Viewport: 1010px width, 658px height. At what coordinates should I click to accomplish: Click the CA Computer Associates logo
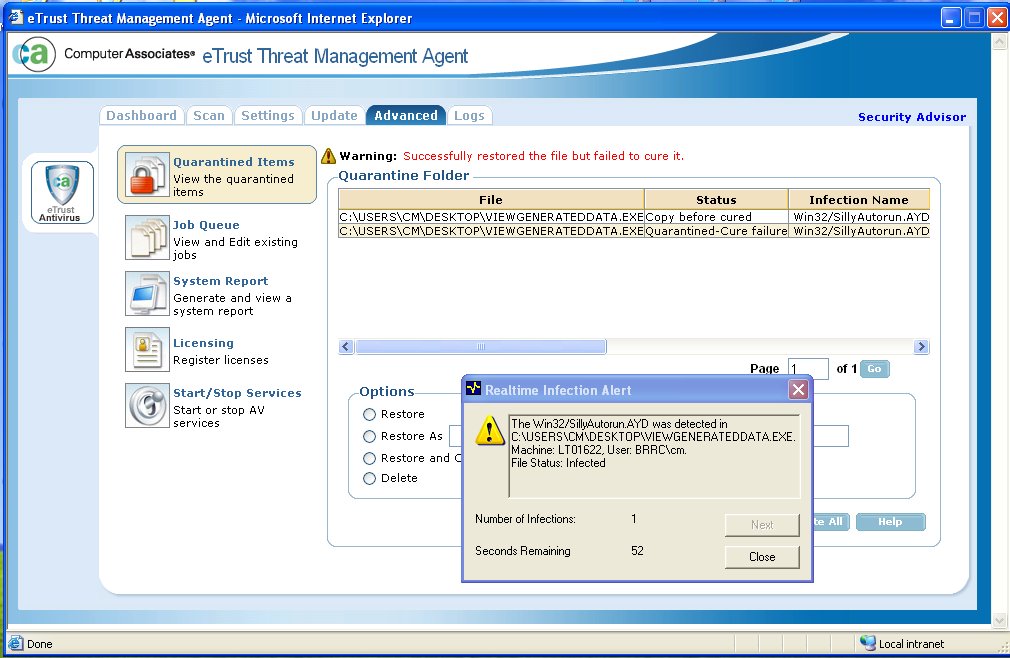click(33, 54)
